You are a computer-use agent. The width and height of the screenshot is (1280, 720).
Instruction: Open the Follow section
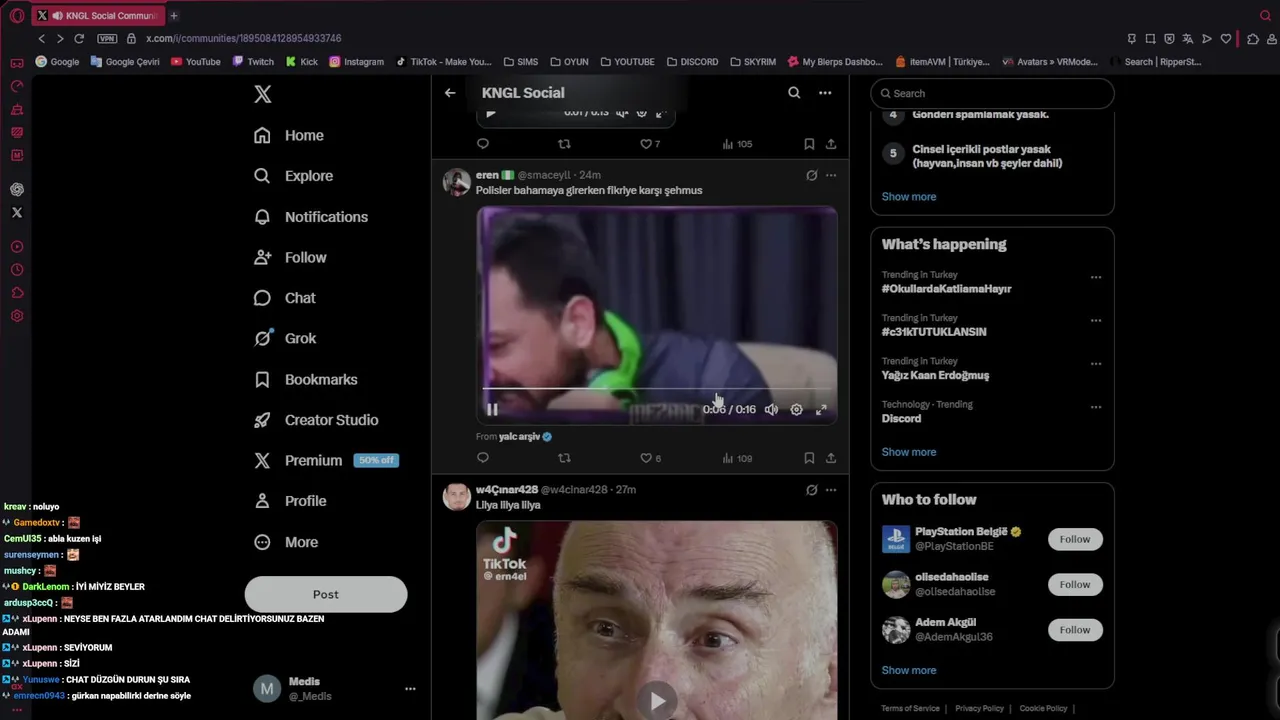290,257
